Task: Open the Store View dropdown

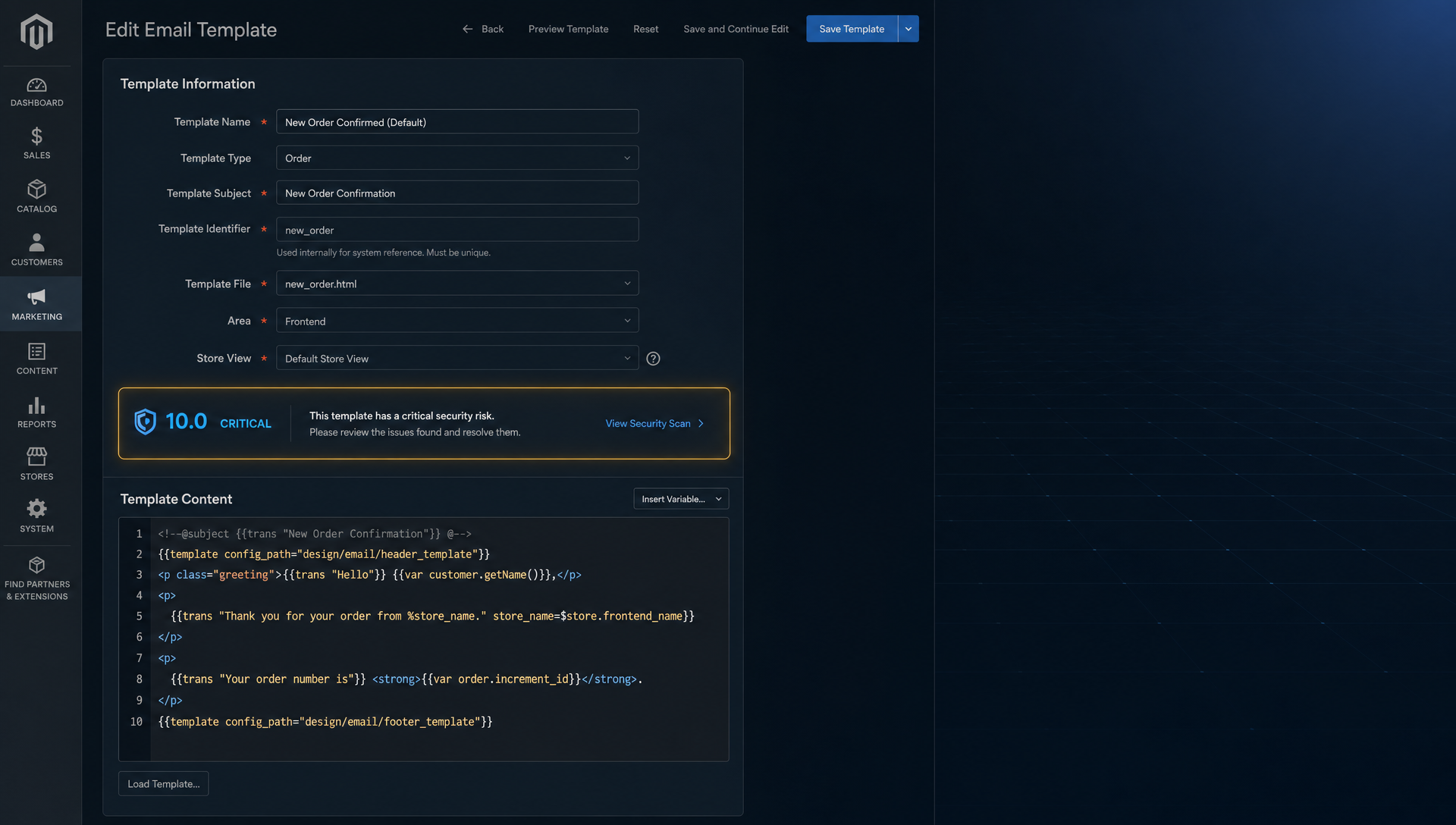Action: pos(457,359)
